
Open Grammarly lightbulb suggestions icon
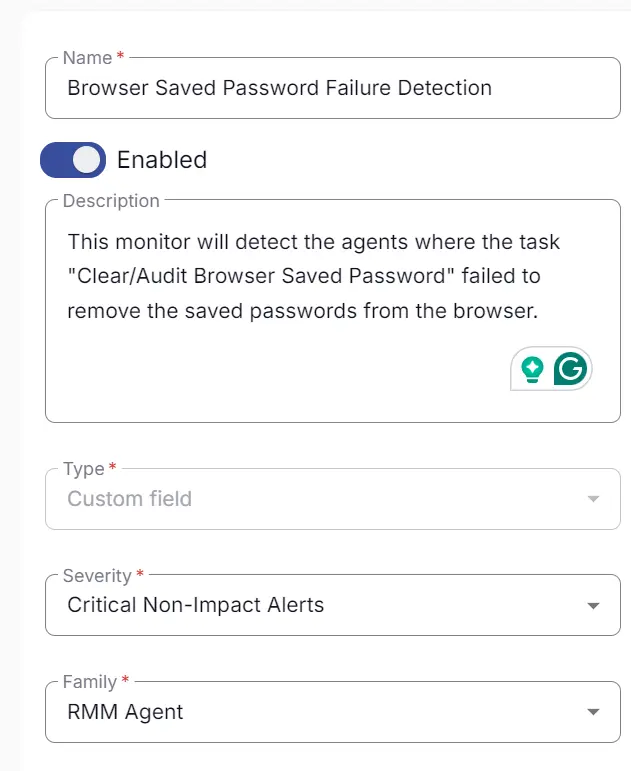click(532, 369)
